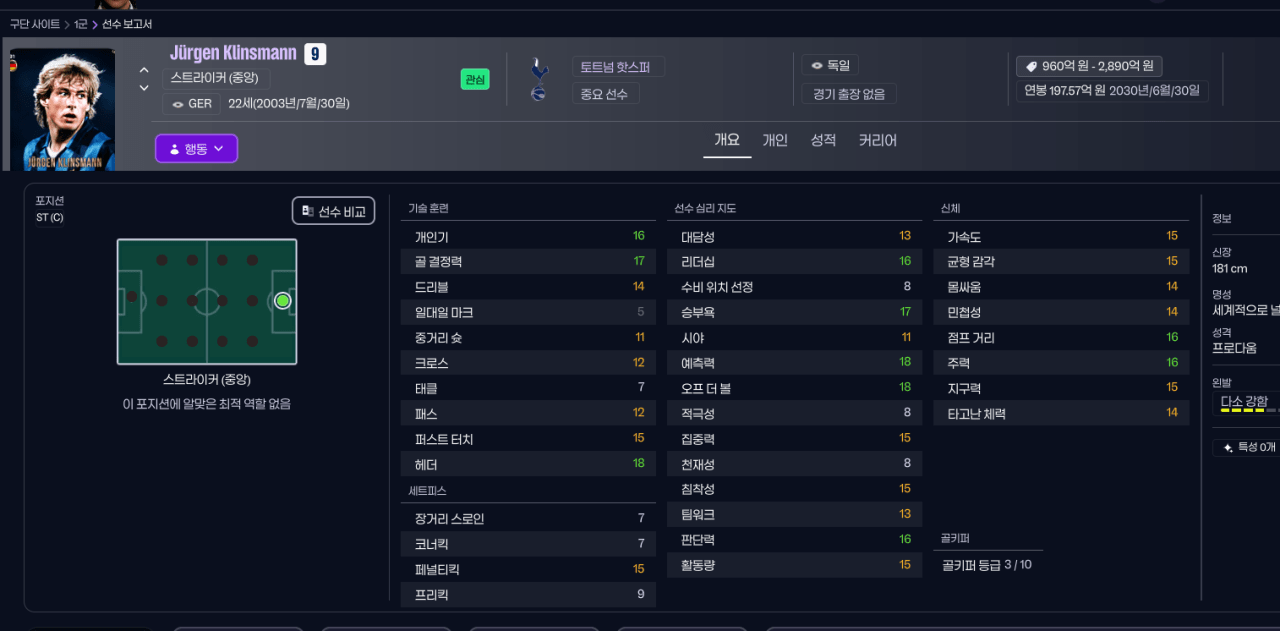
Task: Click the 관심 status badge
Action: pyautogui.click(x=475, y=79)
